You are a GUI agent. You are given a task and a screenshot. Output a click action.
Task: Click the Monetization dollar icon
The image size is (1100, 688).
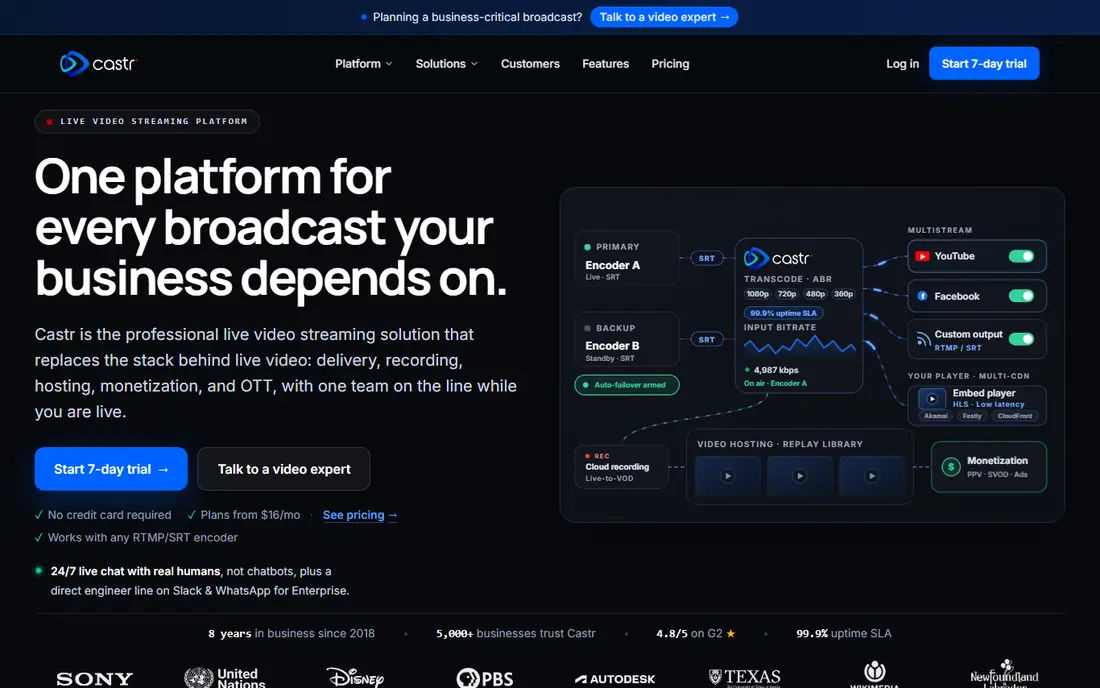coord(951,467)
